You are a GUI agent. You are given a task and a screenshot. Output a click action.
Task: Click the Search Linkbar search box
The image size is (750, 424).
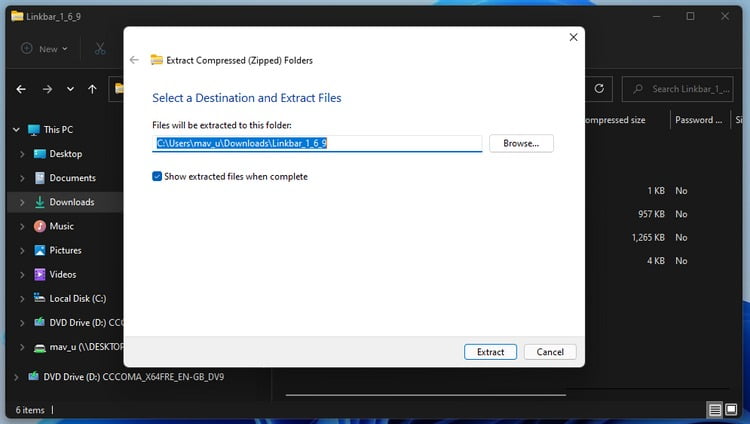[x=677, y=89]
